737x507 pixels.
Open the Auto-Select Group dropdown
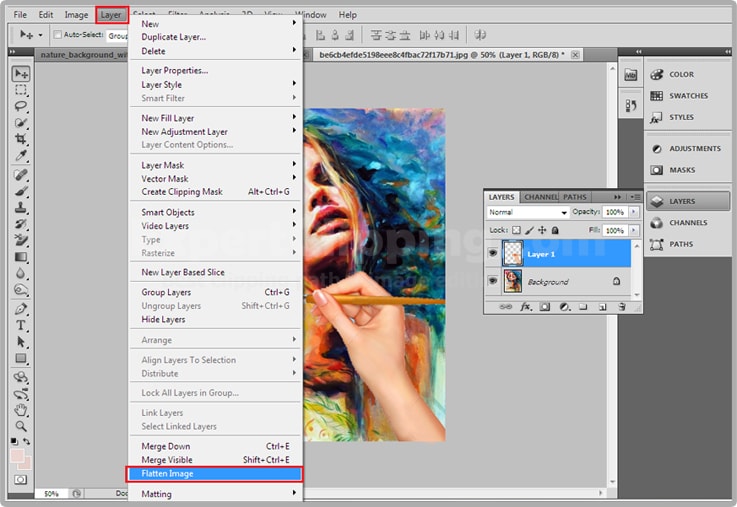point(118,36)
